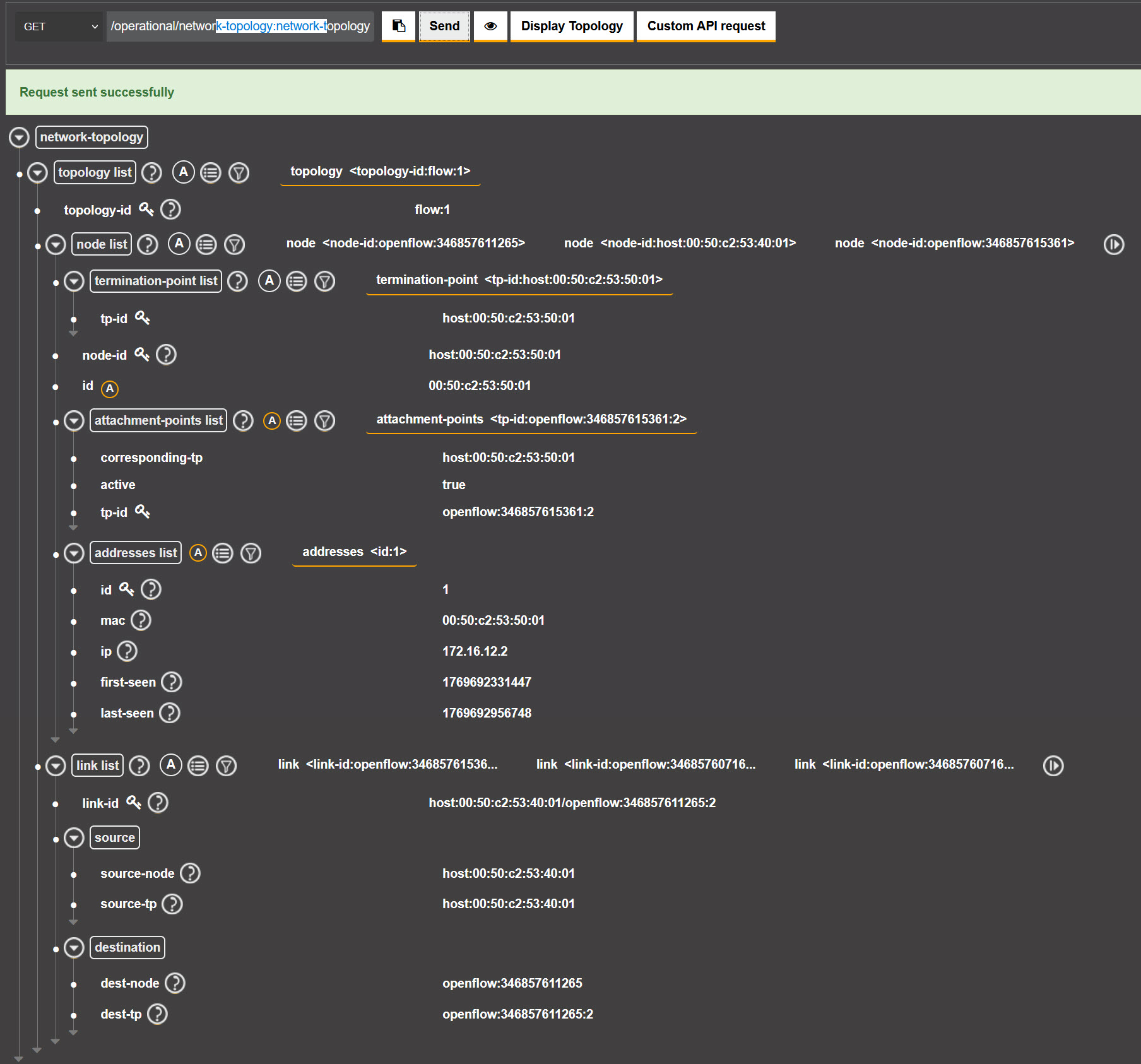This screenshot has height=1064, width=1141.
Task: Click the A augment icon on node list
Action: [179, 244]
